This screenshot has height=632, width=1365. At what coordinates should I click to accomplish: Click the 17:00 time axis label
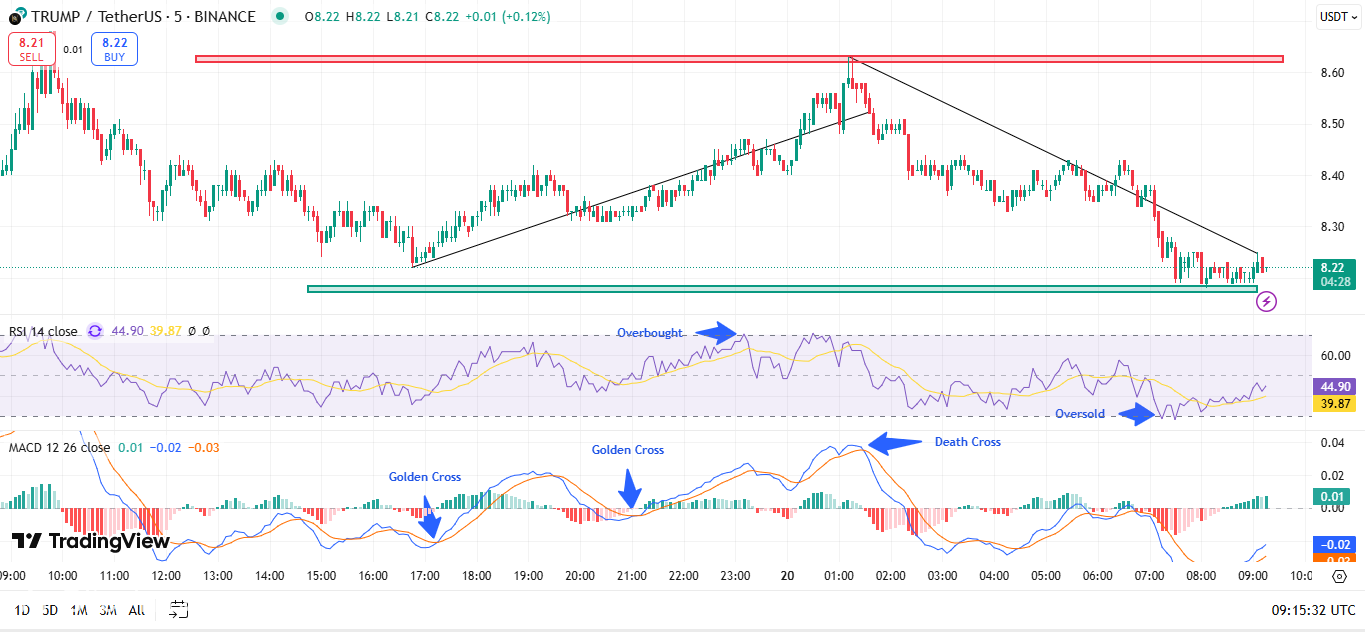tap(425, 576)
